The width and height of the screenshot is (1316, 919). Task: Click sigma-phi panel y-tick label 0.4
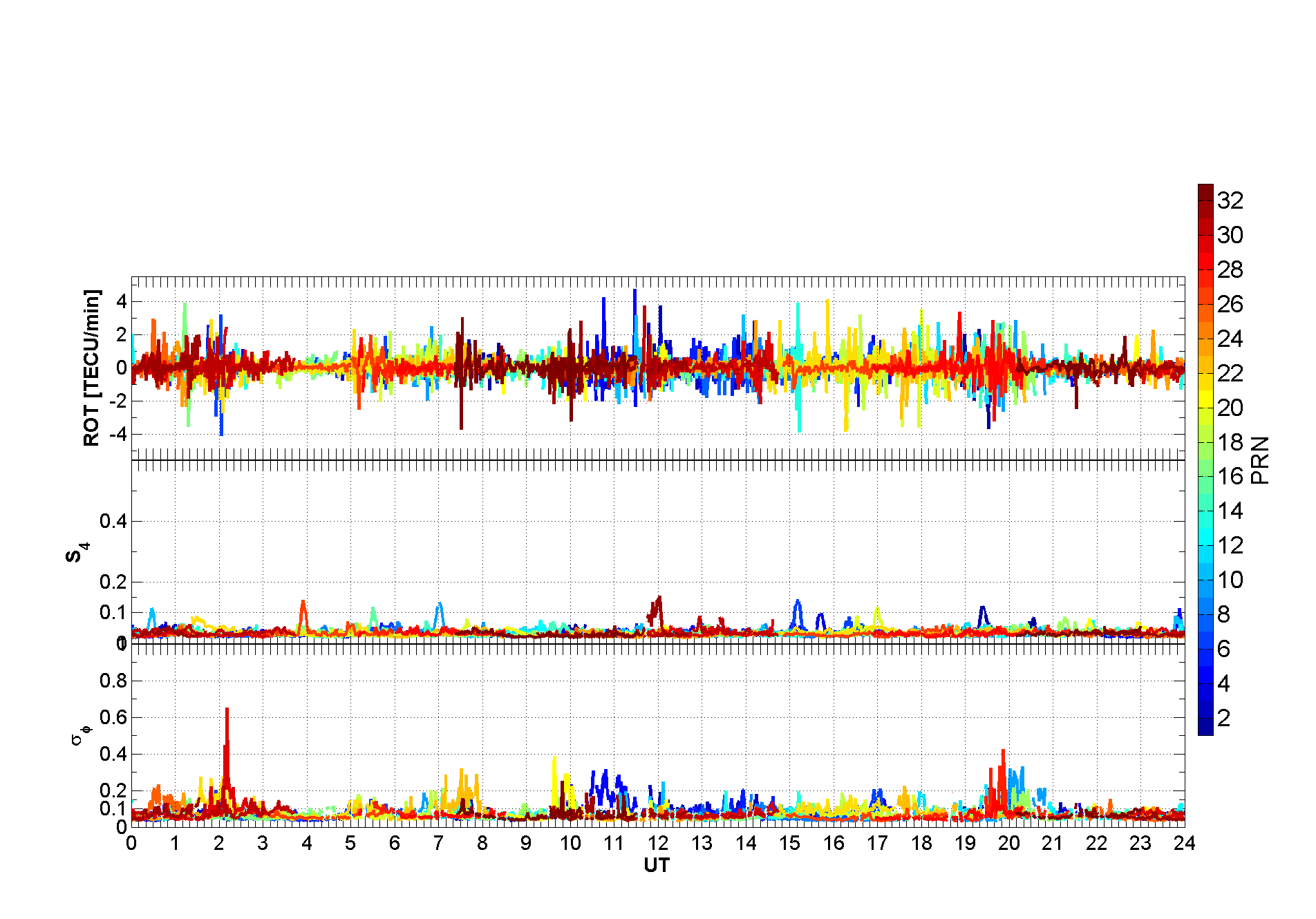coord(113,754)
